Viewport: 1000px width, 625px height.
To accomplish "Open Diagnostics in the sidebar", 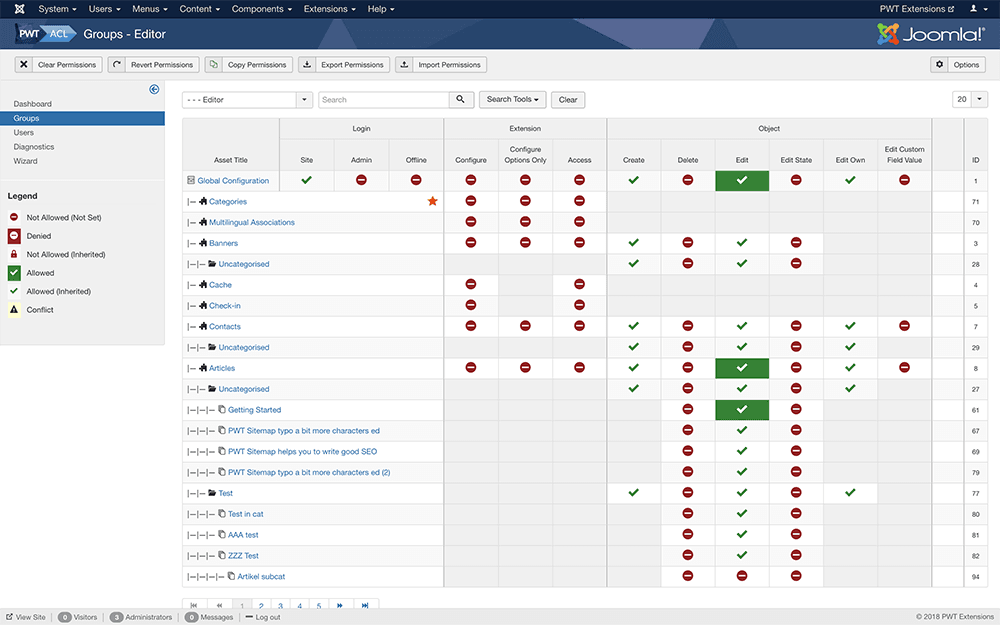I will click(34, 147).
